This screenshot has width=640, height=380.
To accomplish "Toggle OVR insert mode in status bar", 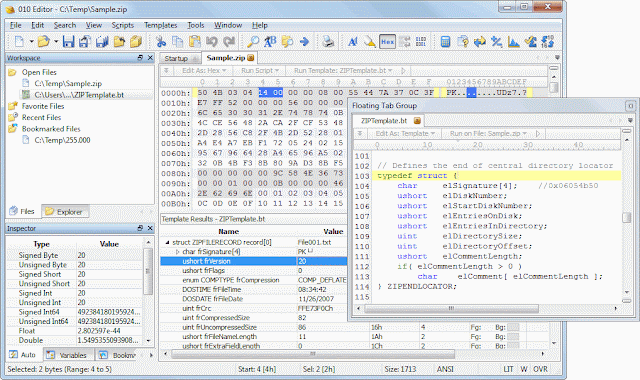I will [x=540, y=369].
